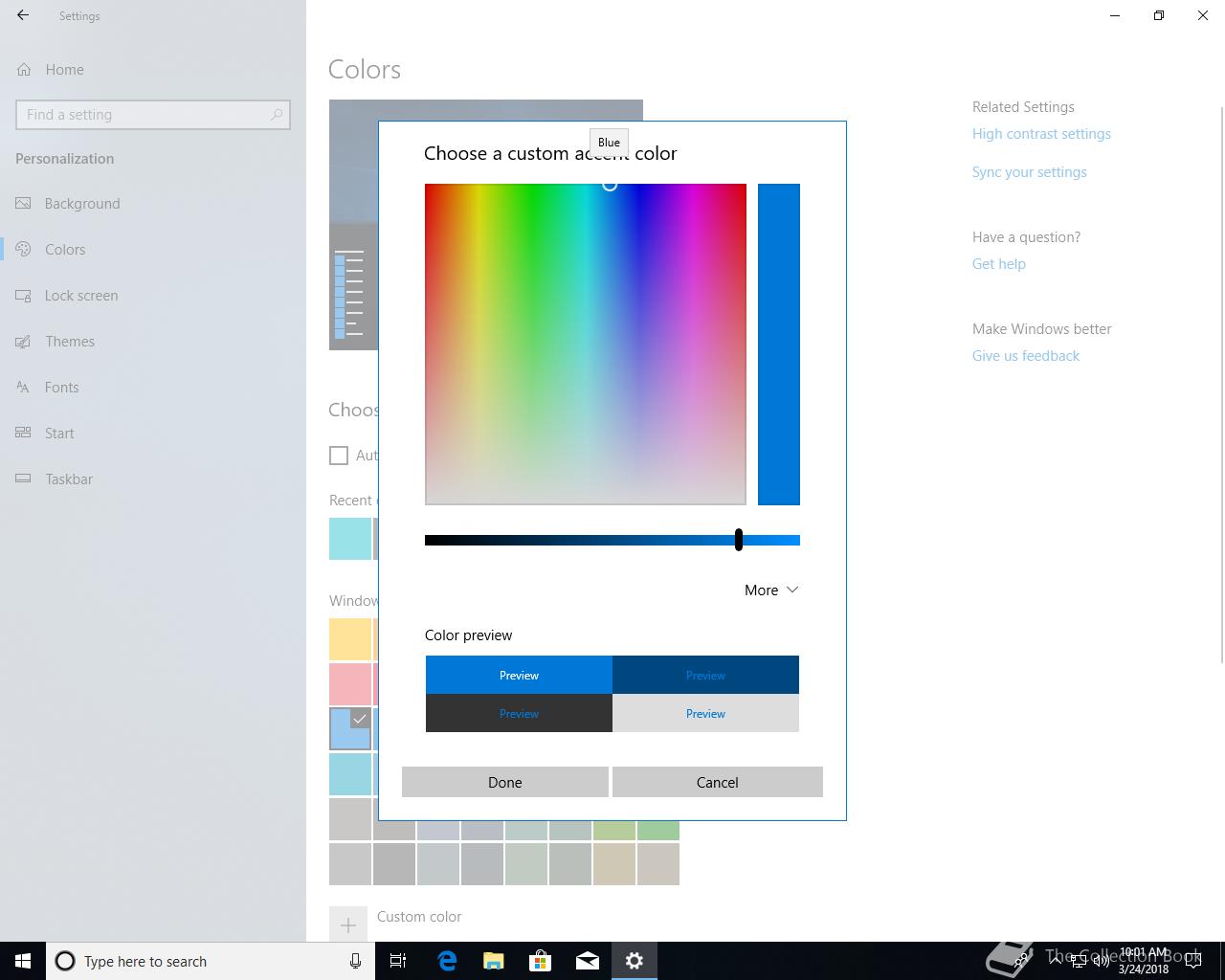This screenshot has width=1225, height=980.
Task: Open High contrast settings link
Action: pyautogui.click(x=1041, y=134)
